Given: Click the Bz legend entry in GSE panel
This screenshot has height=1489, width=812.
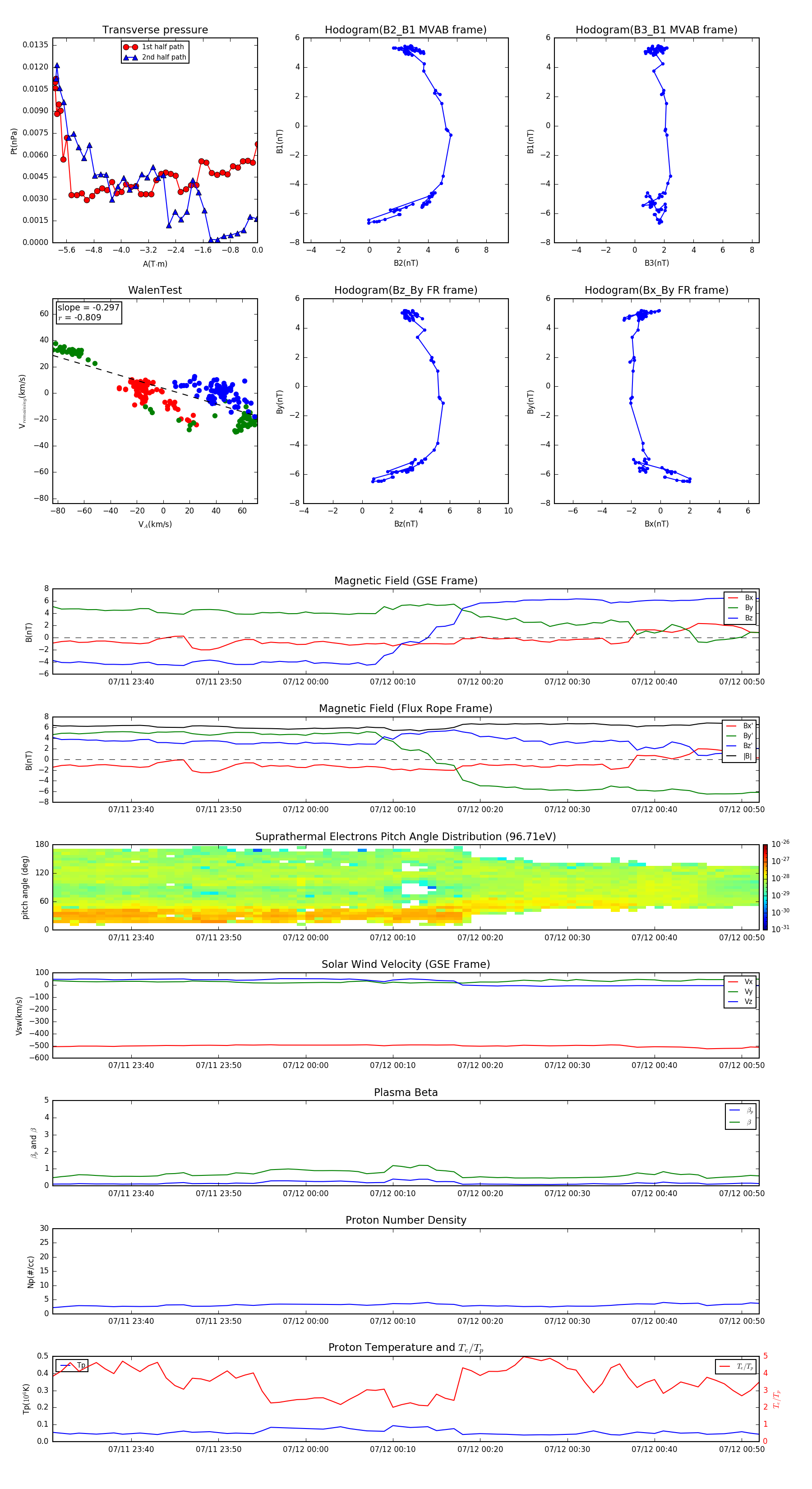Looking at the screenshot, I should click(740, 618).
